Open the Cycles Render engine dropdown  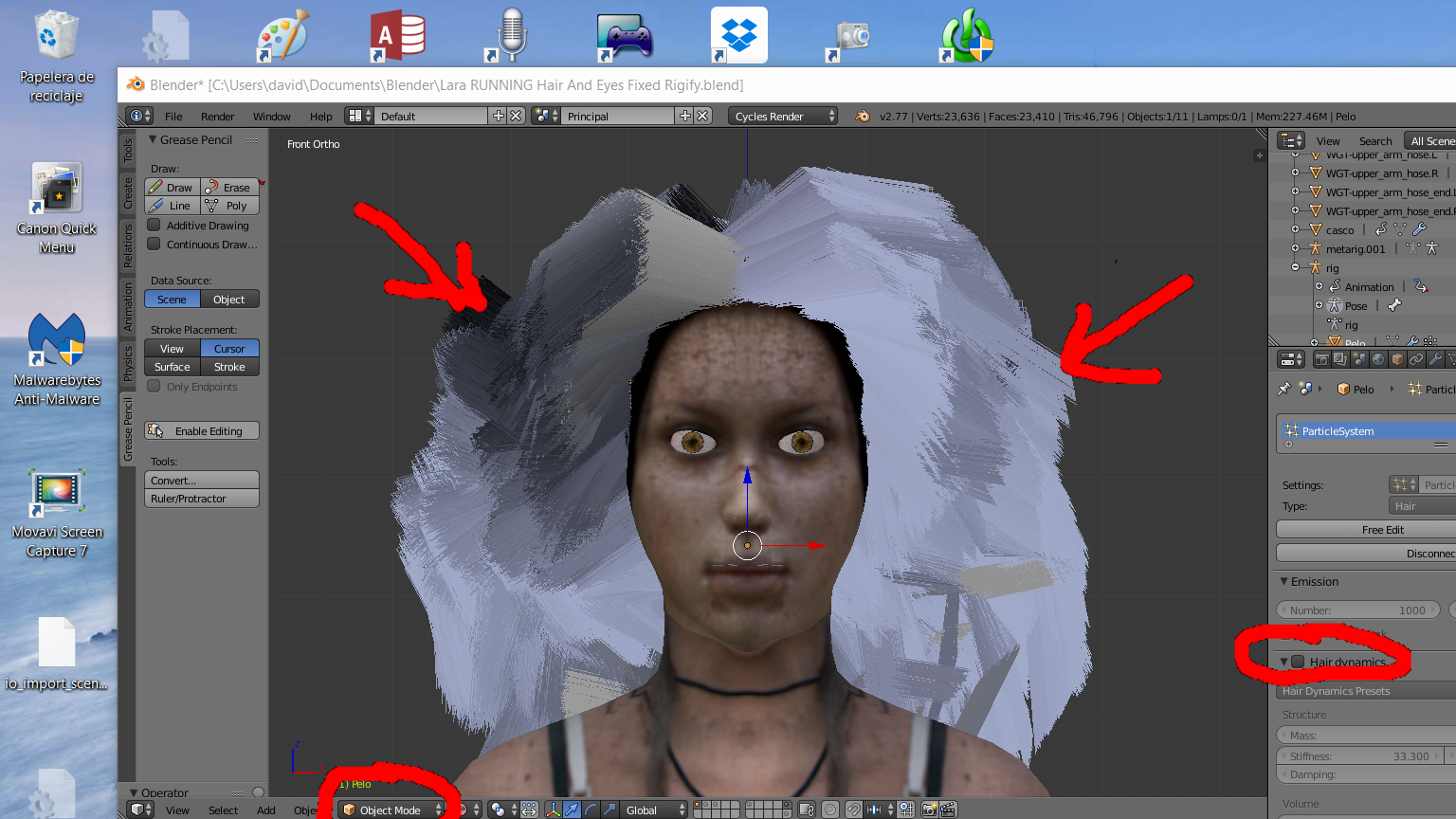point(783,116)
